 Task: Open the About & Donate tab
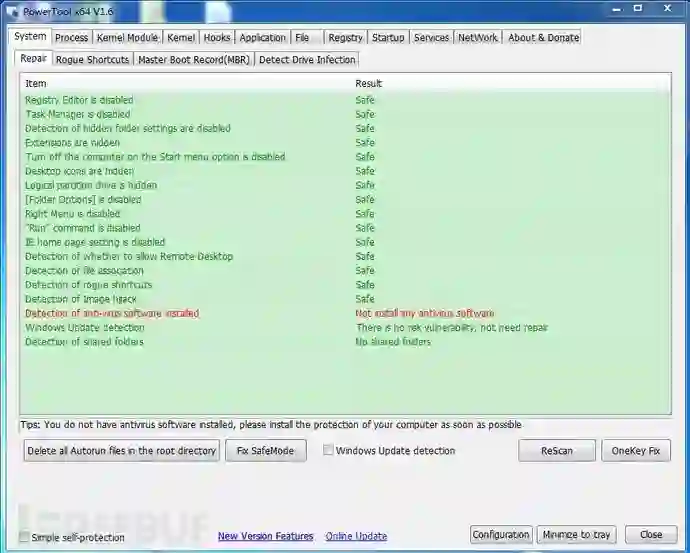543,38
